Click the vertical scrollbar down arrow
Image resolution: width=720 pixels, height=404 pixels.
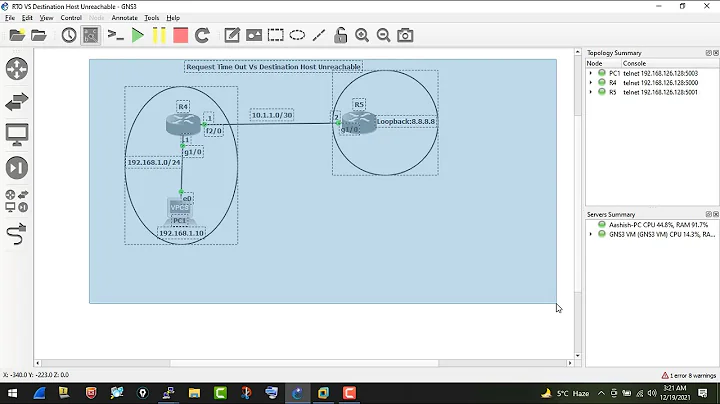point(578,356)
